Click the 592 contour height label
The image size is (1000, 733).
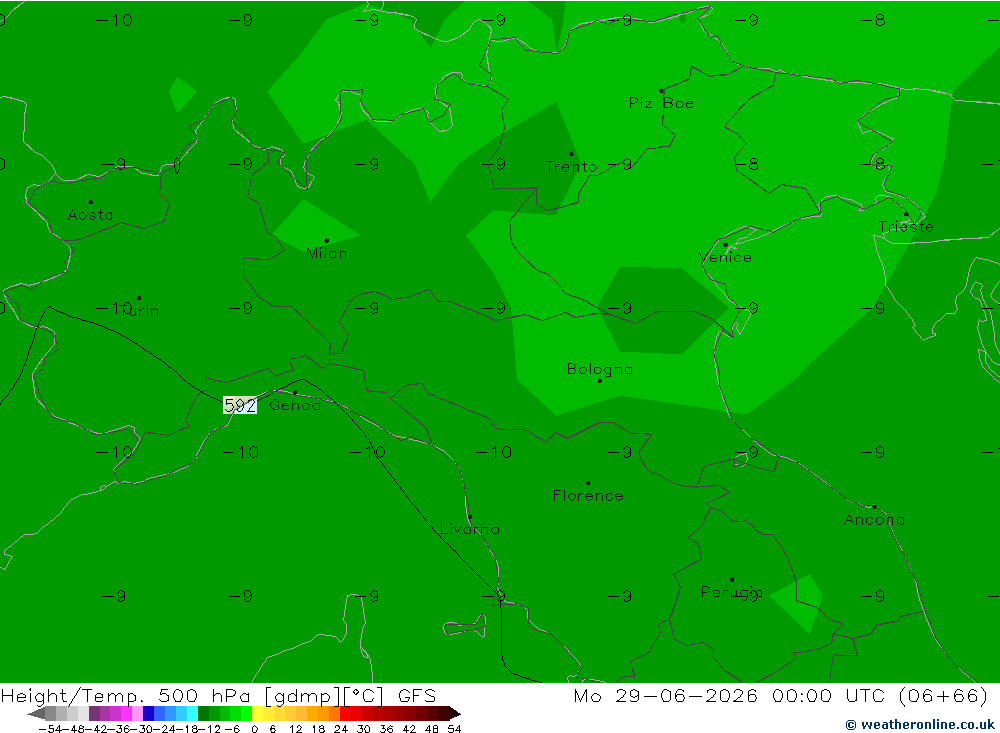coord(240,405)
